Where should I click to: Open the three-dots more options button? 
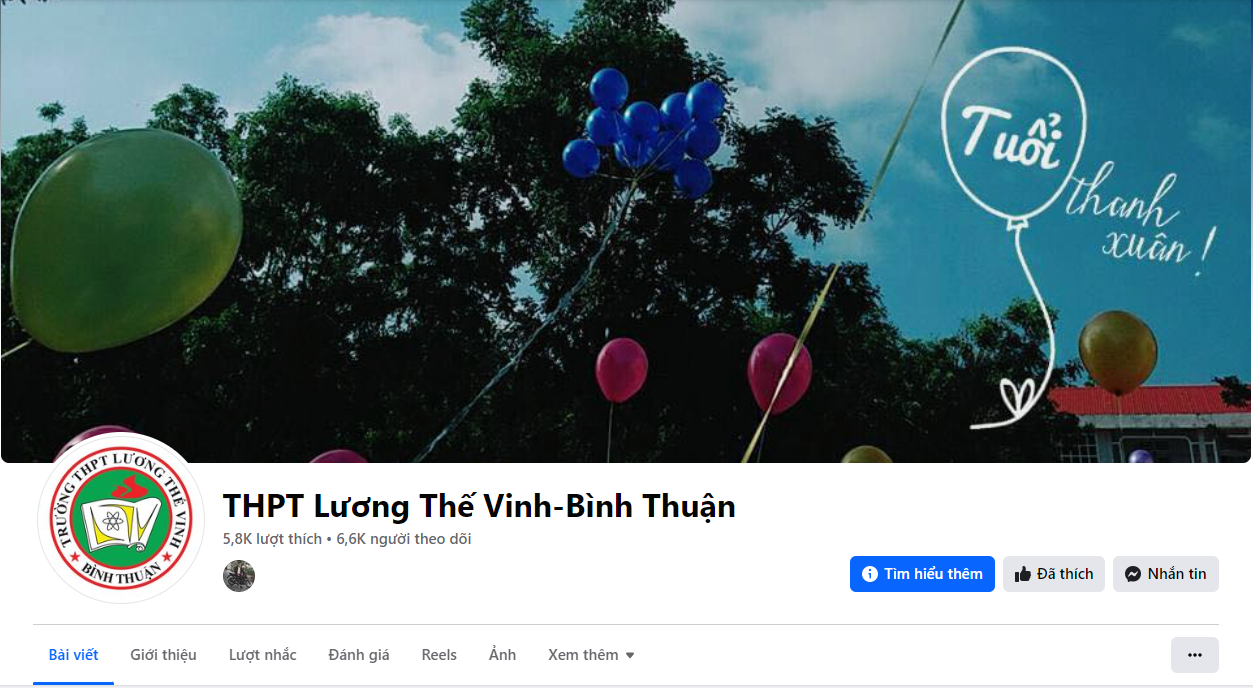(x=1195, y=655)
